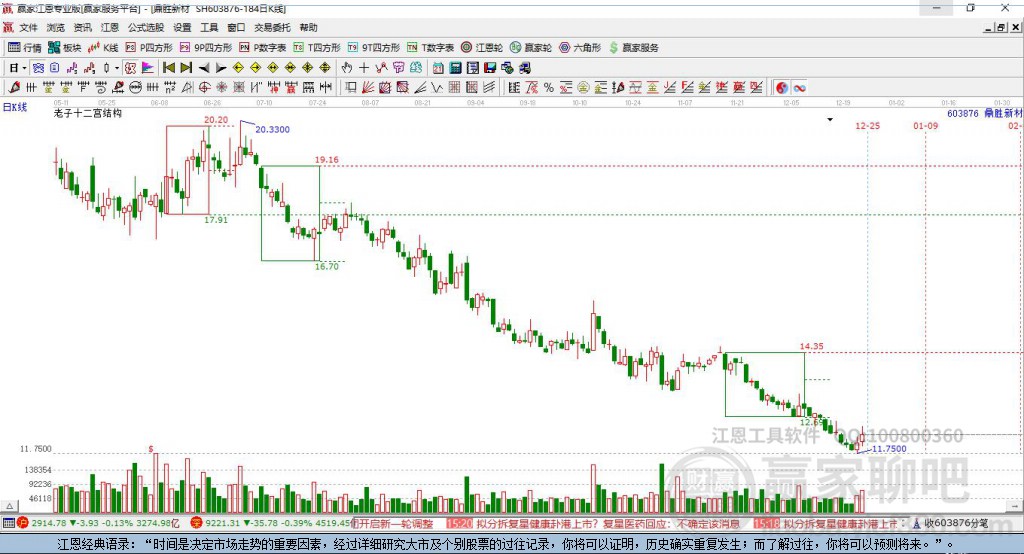Screen dimensions: 1024x554
Task: Expand the panel with bottom-left triangle button
Action: [x=9, y=506]
